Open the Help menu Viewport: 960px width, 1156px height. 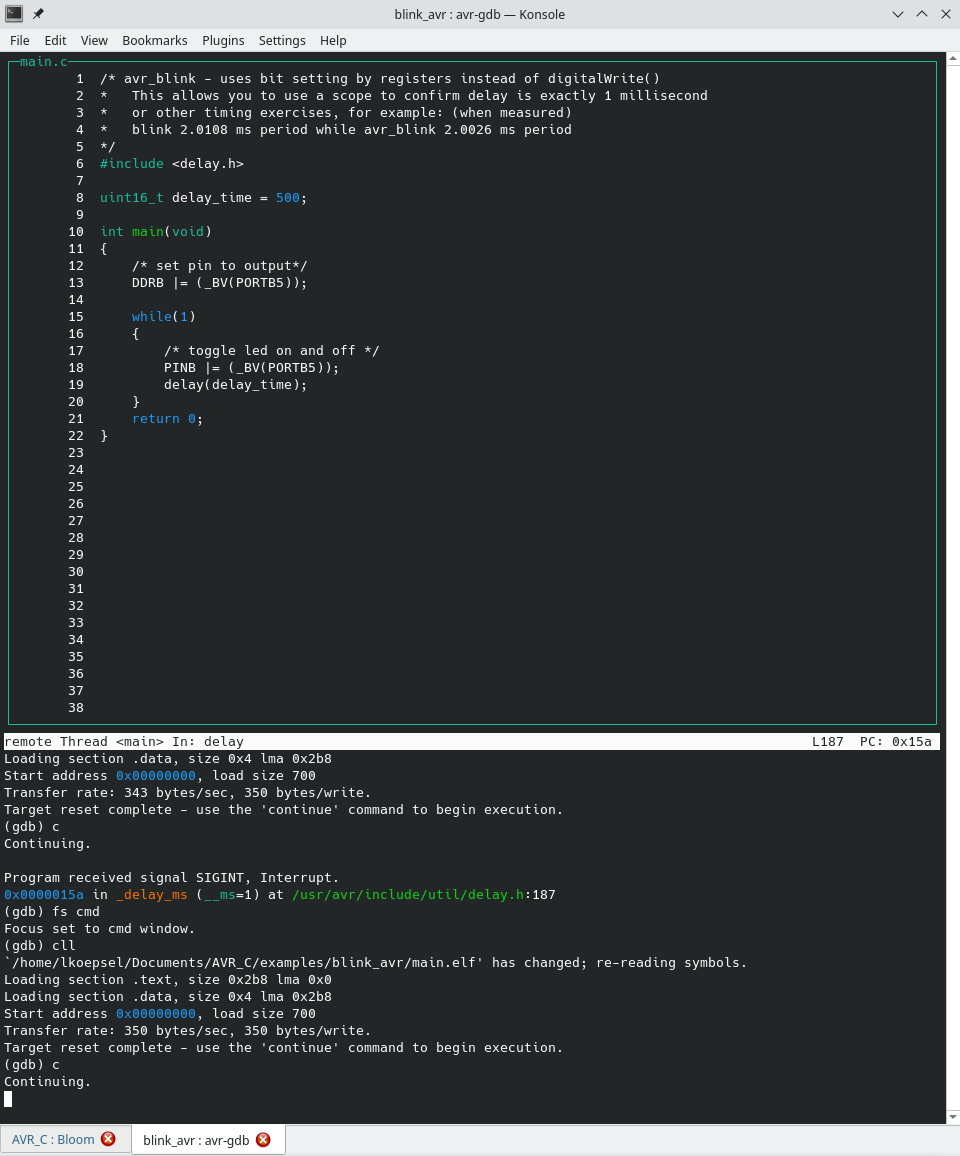pyautogui.click(x=333, y=41)
